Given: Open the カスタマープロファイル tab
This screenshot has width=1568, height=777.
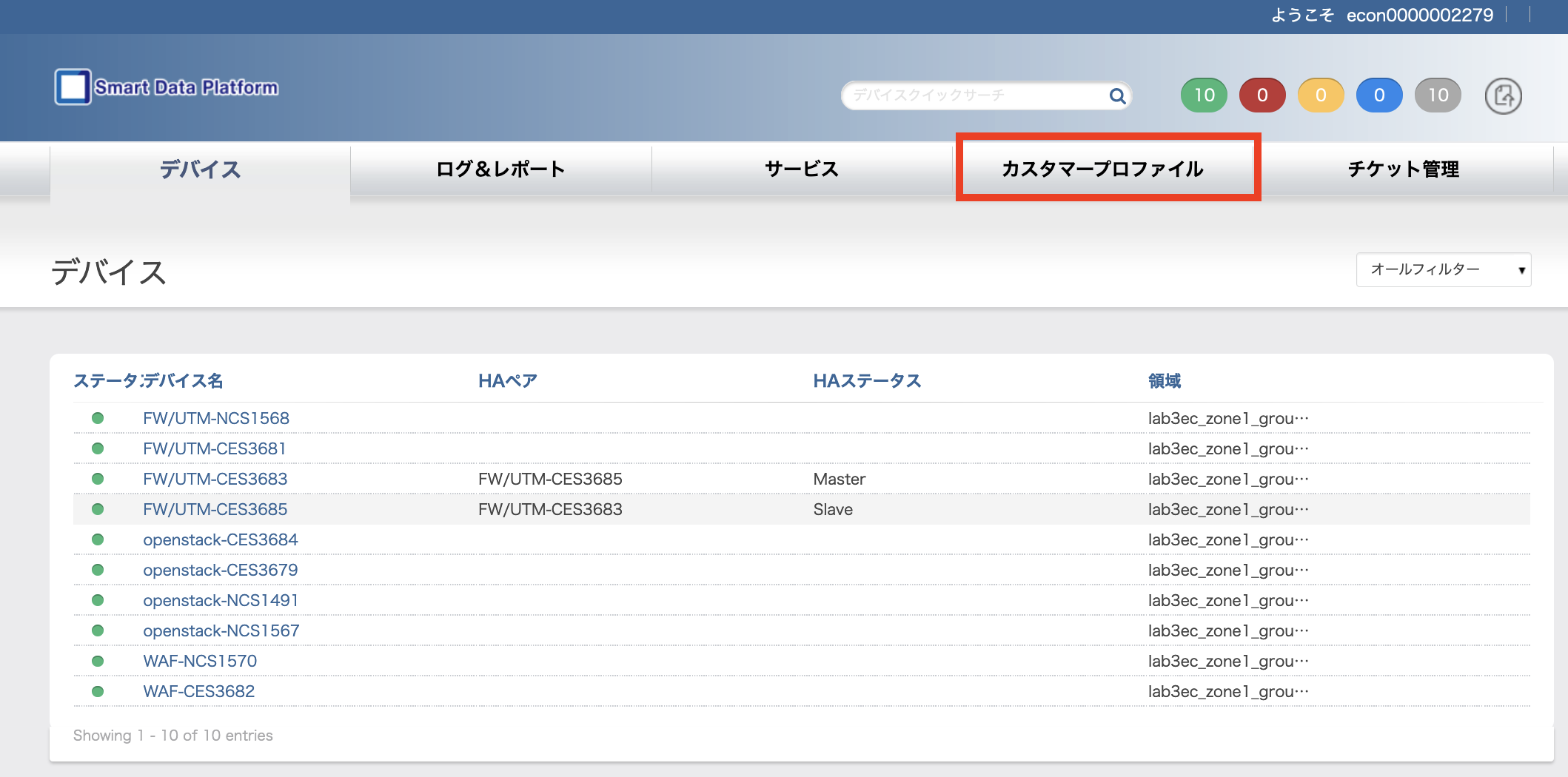Looking at the screenshot, I should pyautogui.click(x=1102, y=169).
